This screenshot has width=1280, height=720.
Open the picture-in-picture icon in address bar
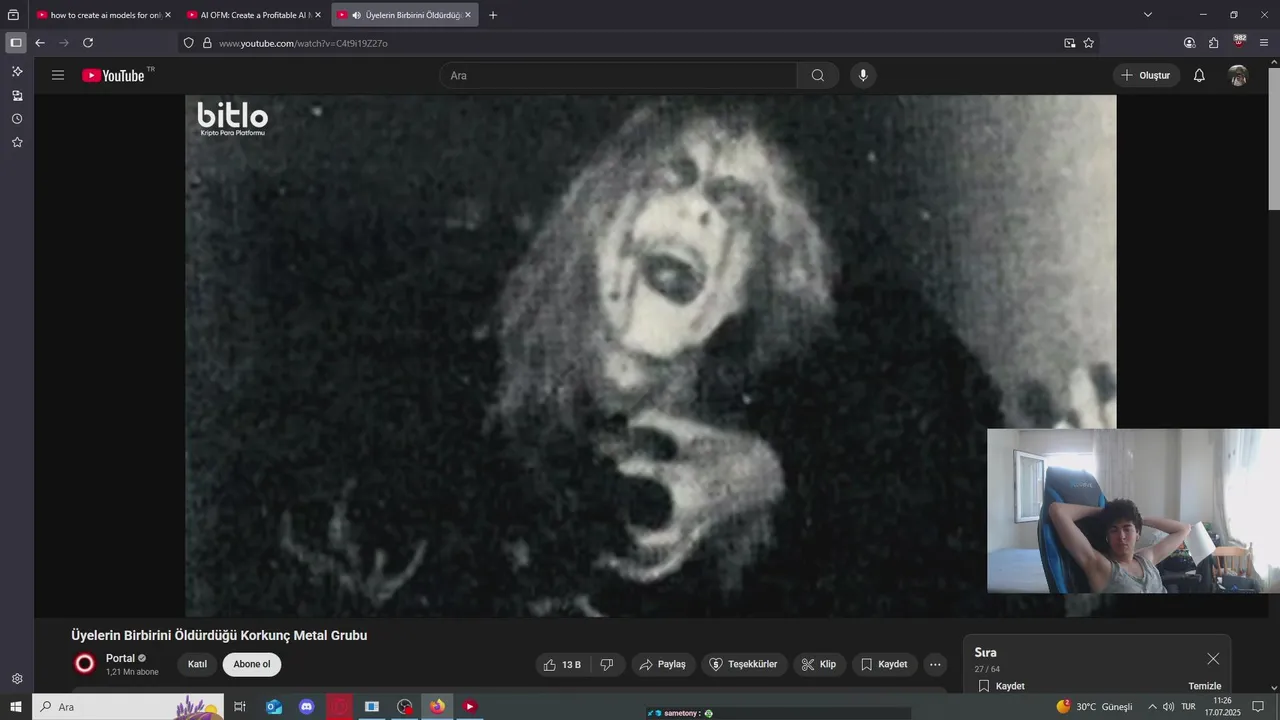coord(1069,43)
